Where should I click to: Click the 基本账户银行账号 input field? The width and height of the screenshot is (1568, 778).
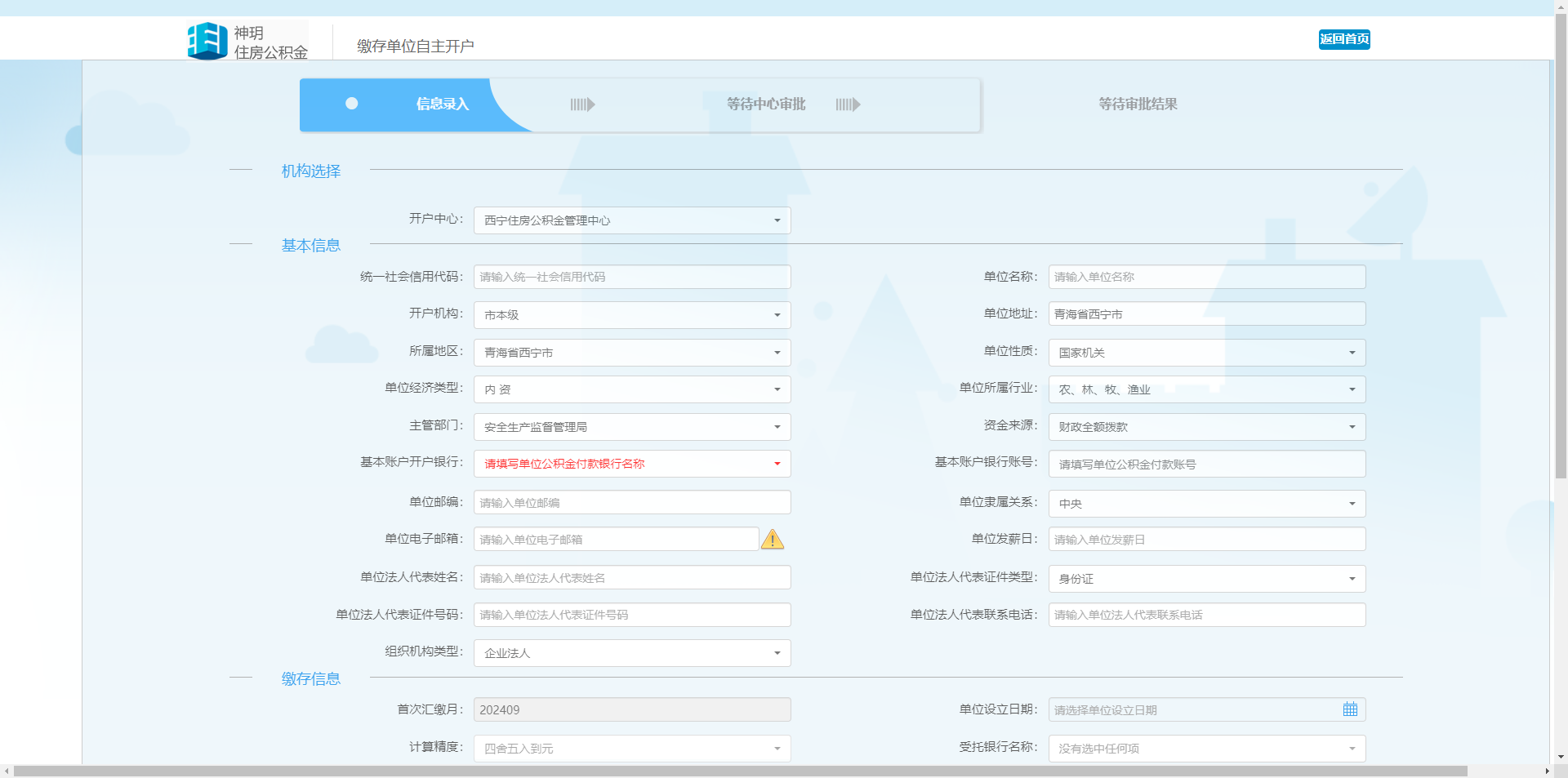tap(1207, 464)
